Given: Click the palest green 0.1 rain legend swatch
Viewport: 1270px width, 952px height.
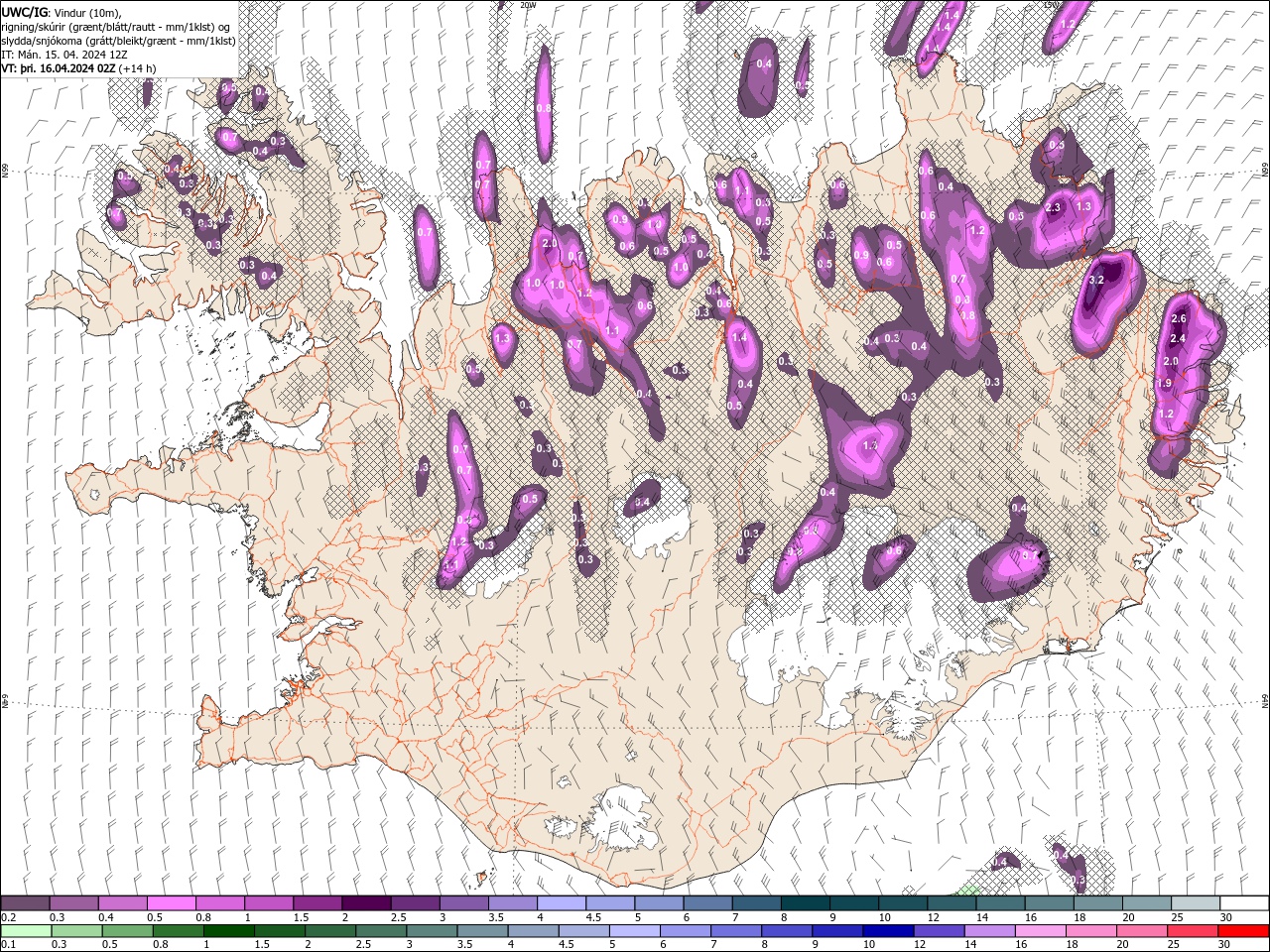Looking at the screenshot, I should click(x=25, y=931).
